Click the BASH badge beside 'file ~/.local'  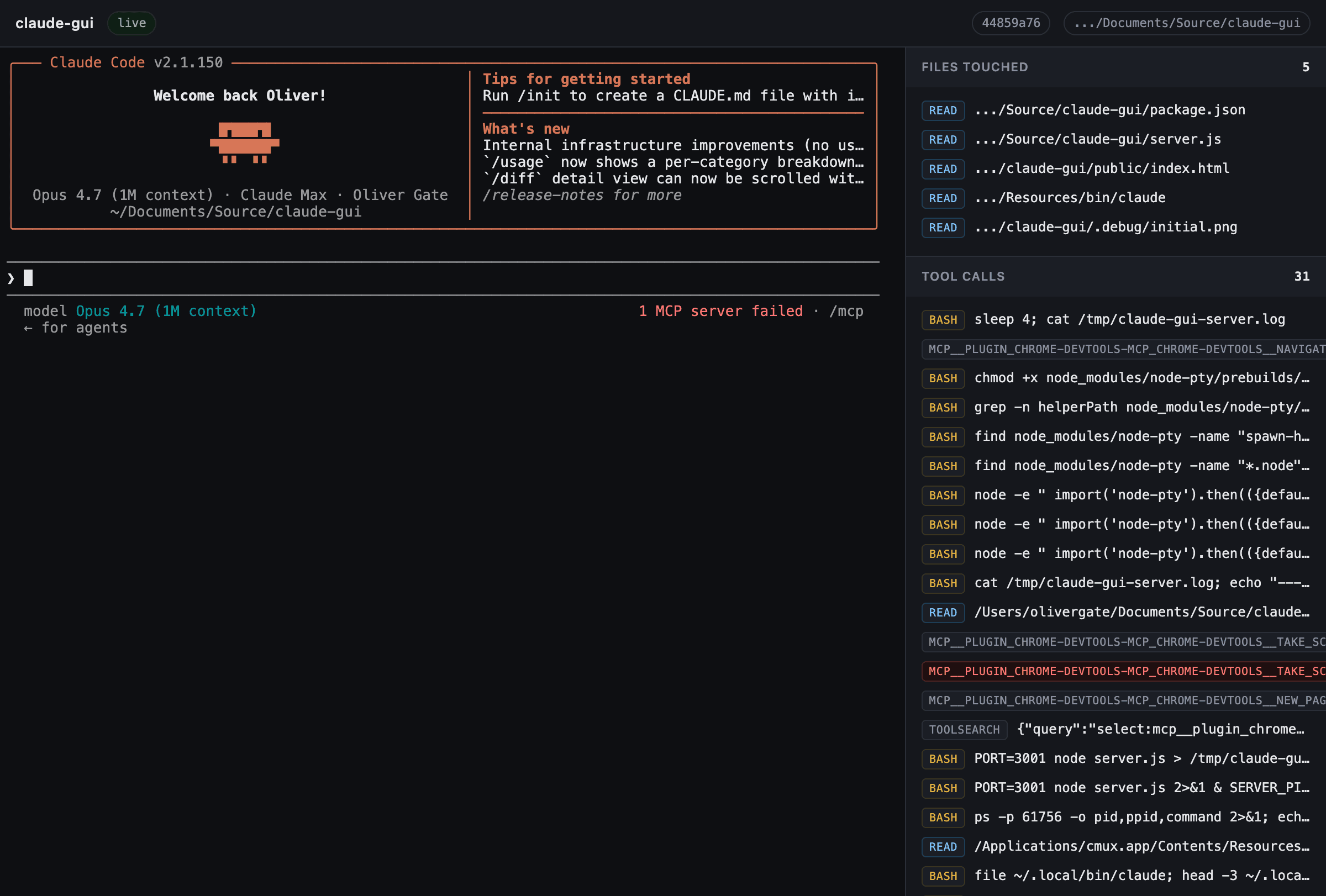pyautogui.click(x=943, y=876)
